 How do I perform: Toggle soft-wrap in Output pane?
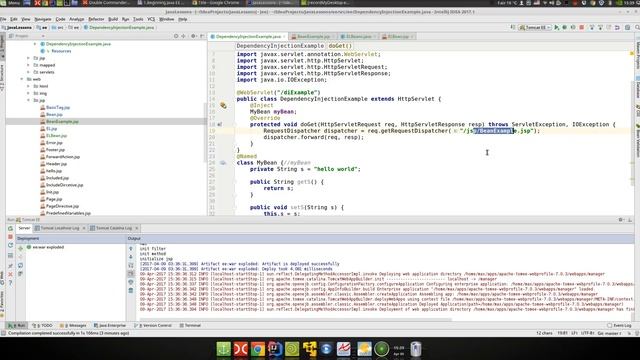point(131,265)
